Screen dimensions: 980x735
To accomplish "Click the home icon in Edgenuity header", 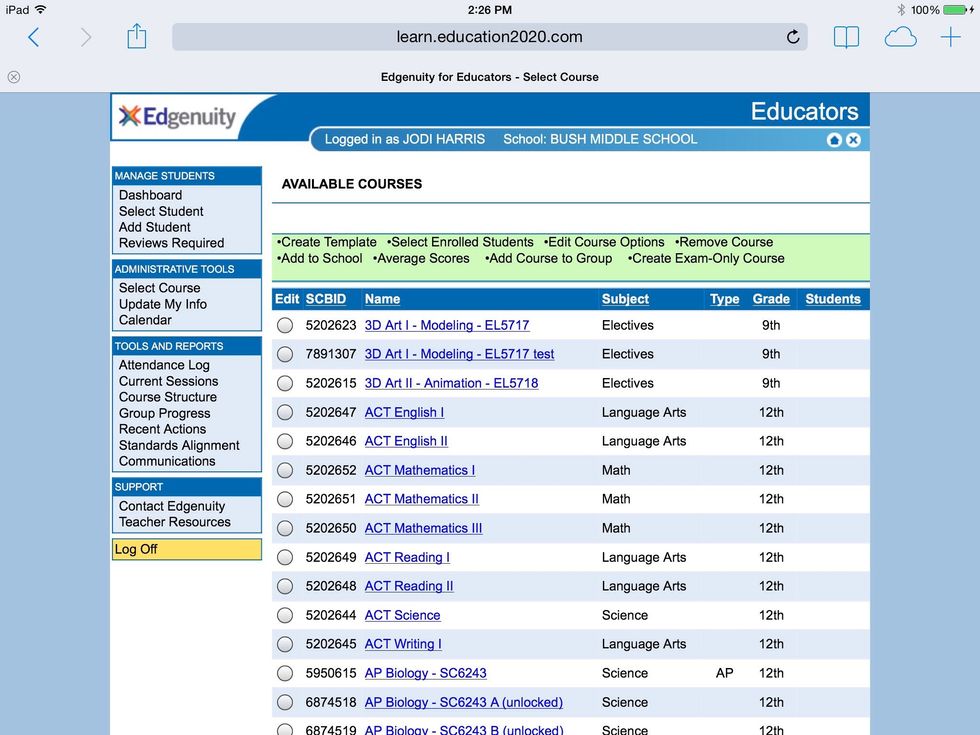I will coord(834,140).
